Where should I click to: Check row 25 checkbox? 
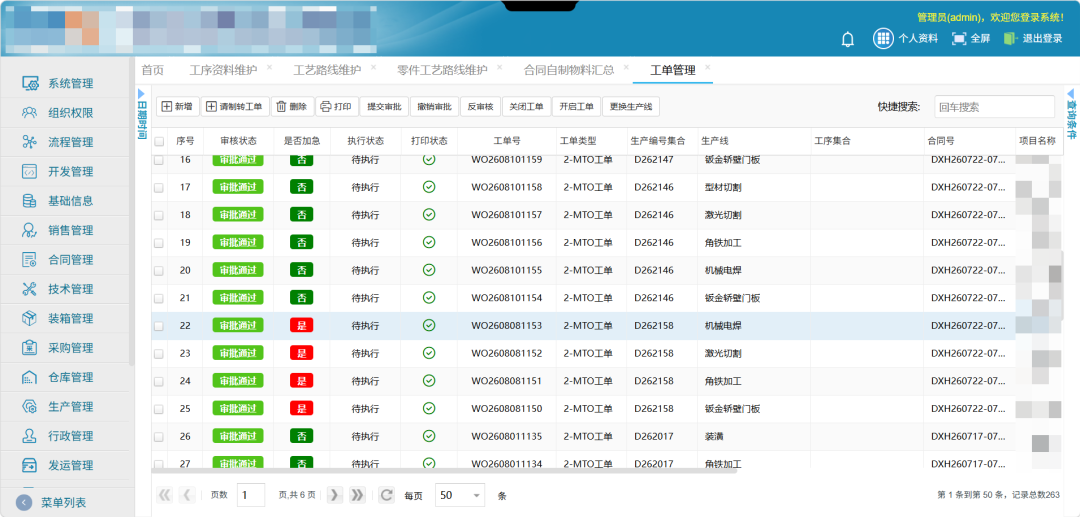pos(159,409)
